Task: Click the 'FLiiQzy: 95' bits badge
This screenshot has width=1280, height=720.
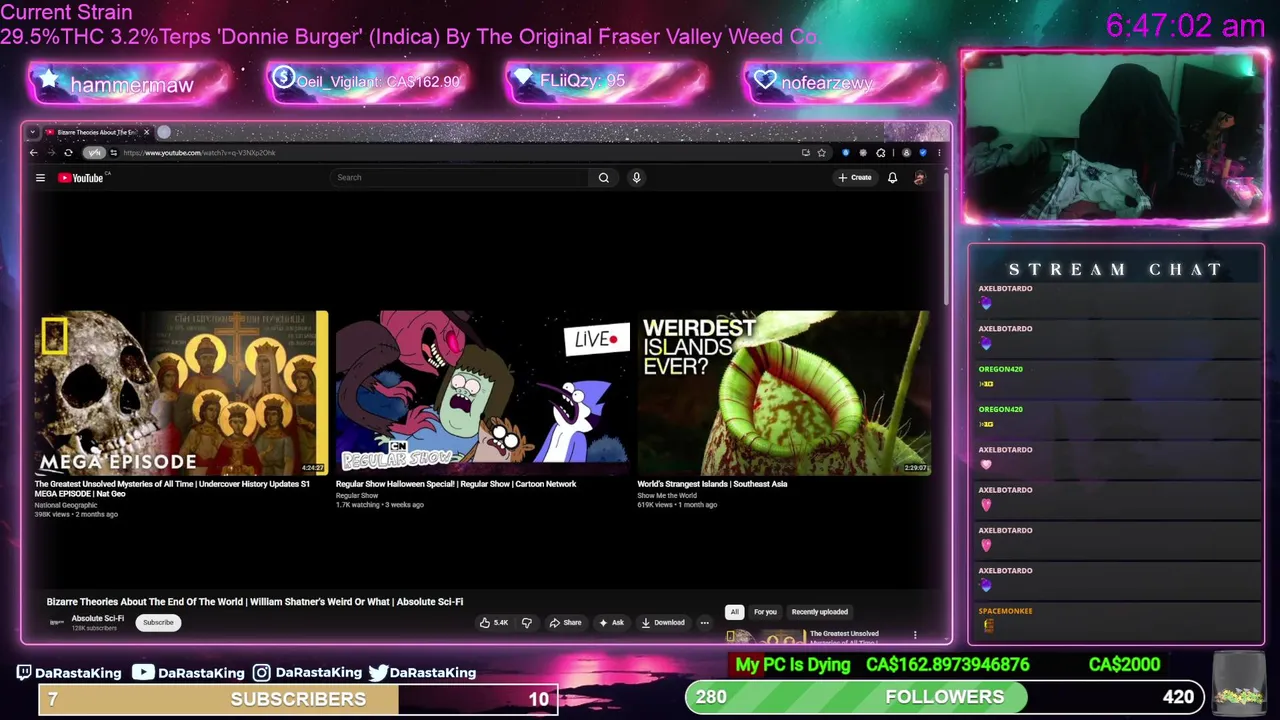Action: coord(606,83)
